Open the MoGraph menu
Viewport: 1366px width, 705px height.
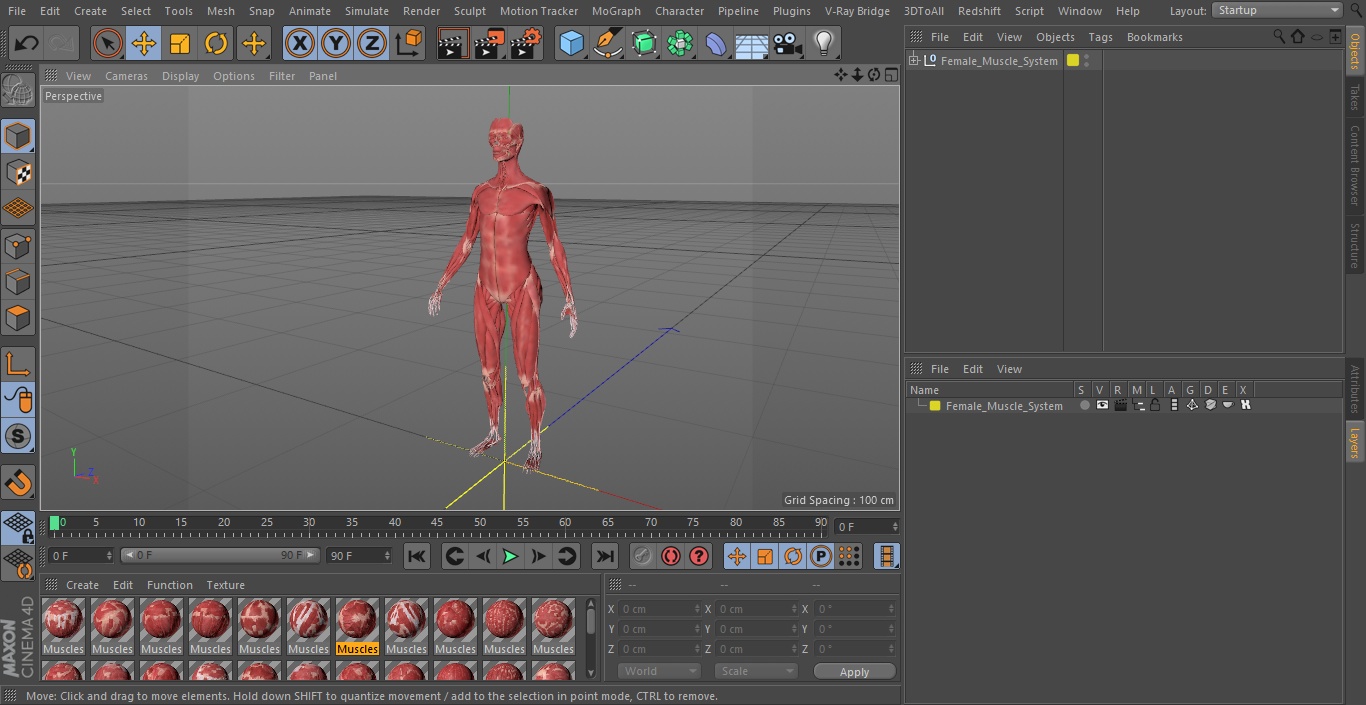pyautogui.click(x=616, y=11)
